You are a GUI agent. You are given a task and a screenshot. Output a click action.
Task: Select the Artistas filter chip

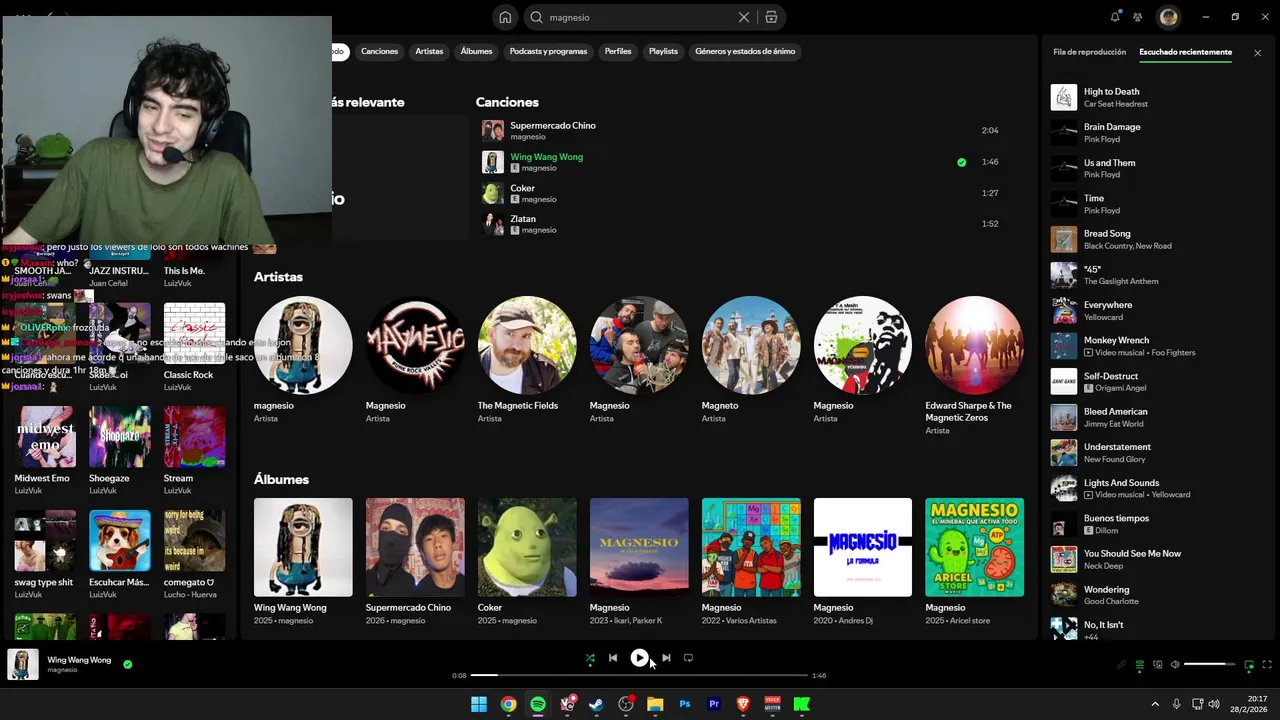tap(429, 51)
